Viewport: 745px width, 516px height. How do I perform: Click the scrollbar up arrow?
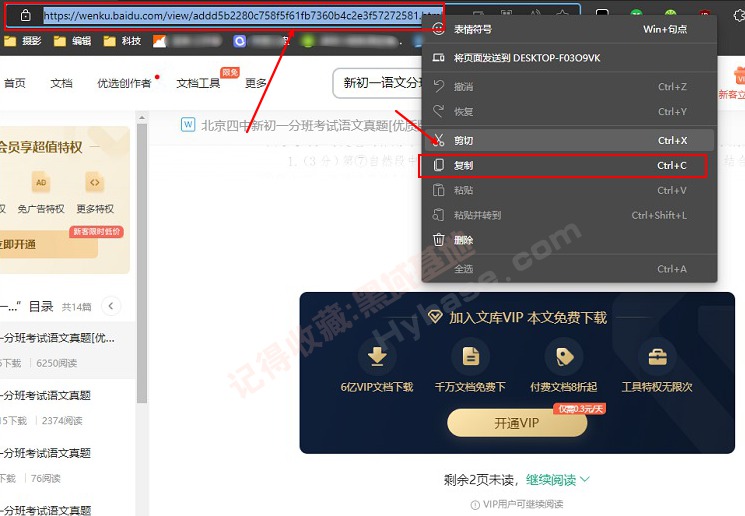(x=142, y=117)
